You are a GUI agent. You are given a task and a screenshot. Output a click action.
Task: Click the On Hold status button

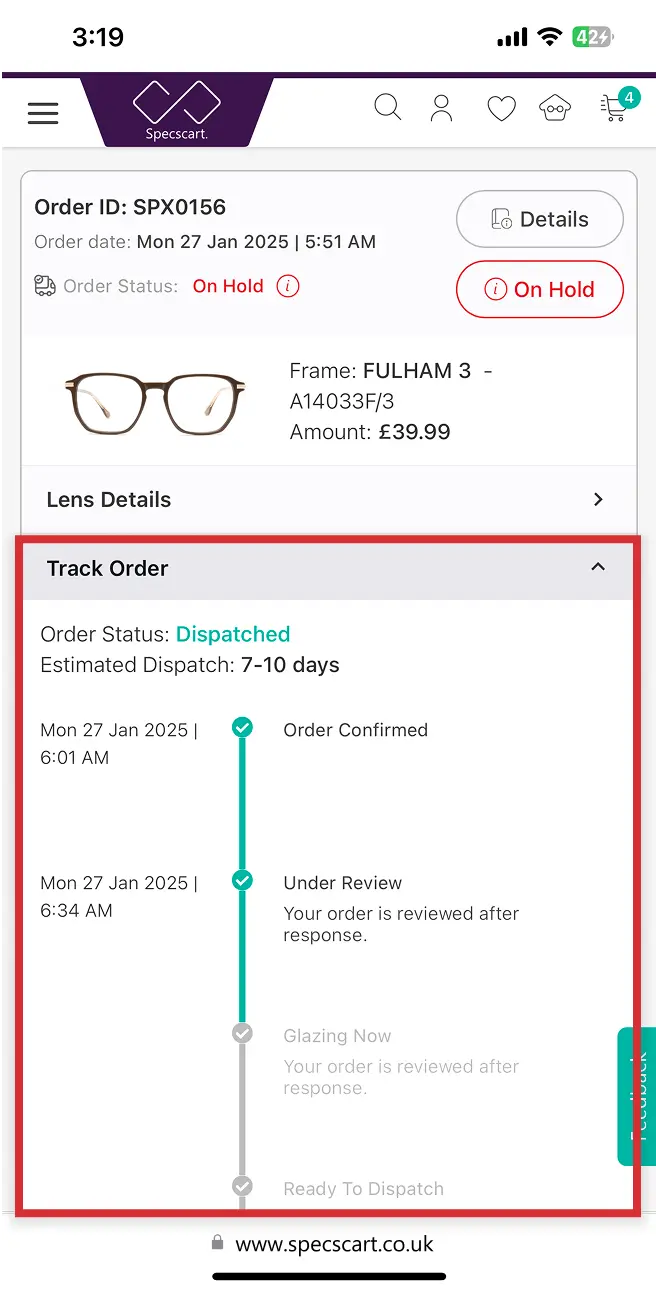pos(539,289)
